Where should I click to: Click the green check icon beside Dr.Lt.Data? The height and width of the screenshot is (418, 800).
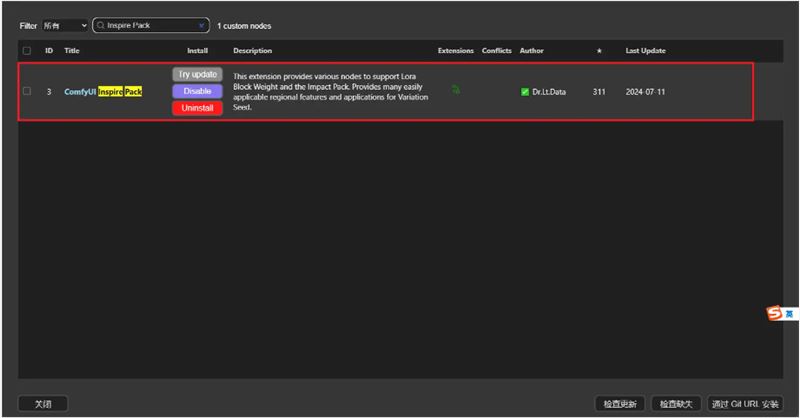(524, 92)
